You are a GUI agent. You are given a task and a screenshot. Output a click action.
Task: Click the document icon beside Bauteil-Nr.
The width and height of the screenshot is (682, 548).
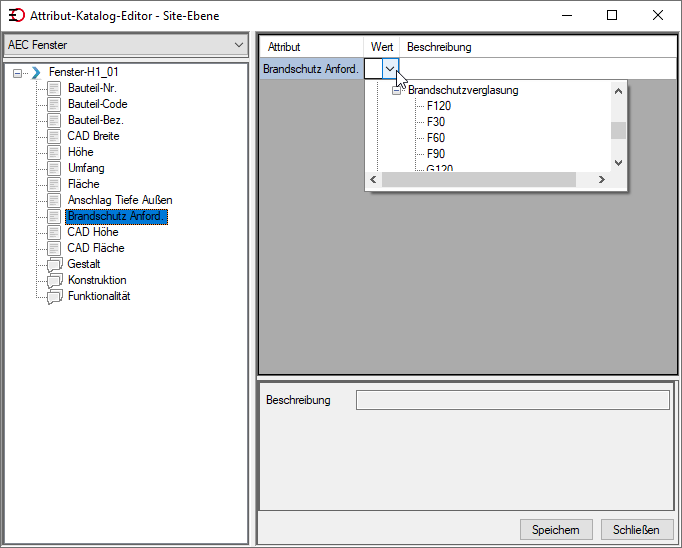[x=54, y=88]
